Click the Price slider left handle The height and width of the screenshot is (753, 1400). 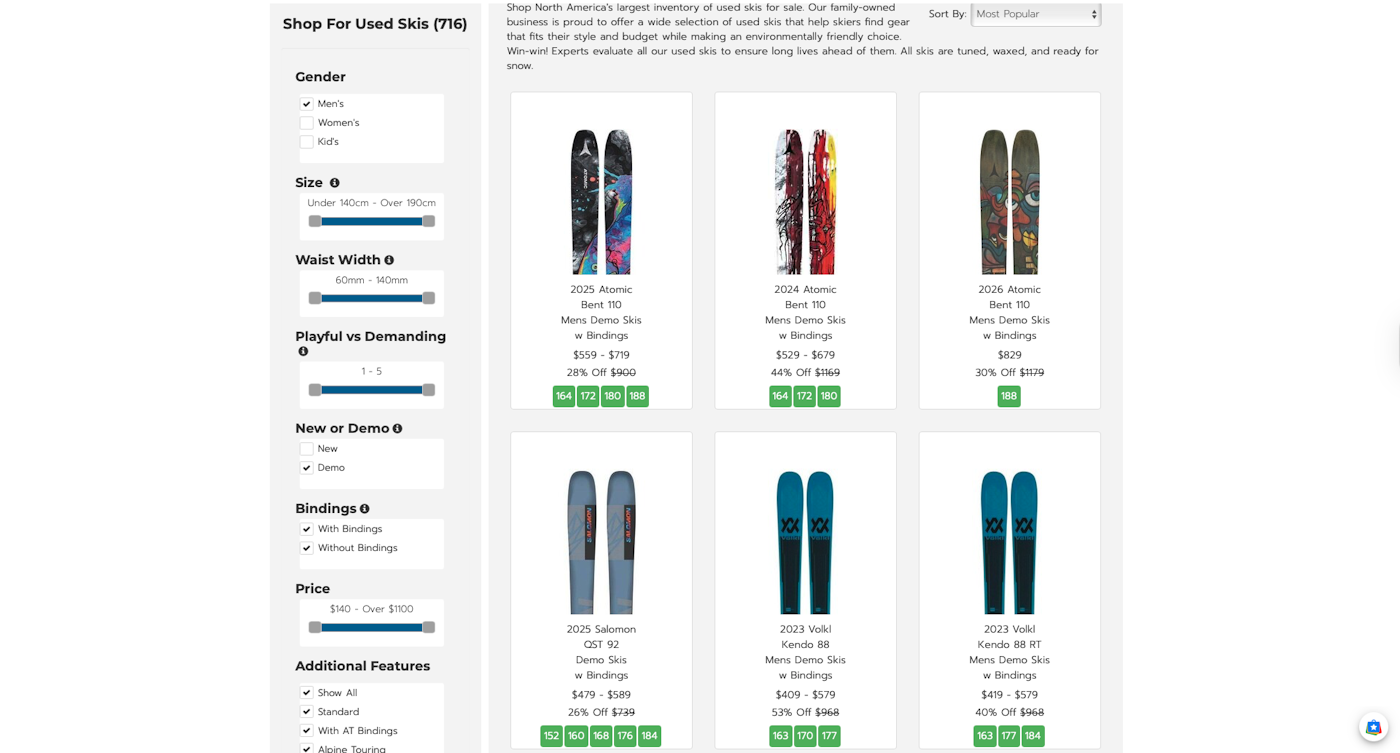coord(315,627)
